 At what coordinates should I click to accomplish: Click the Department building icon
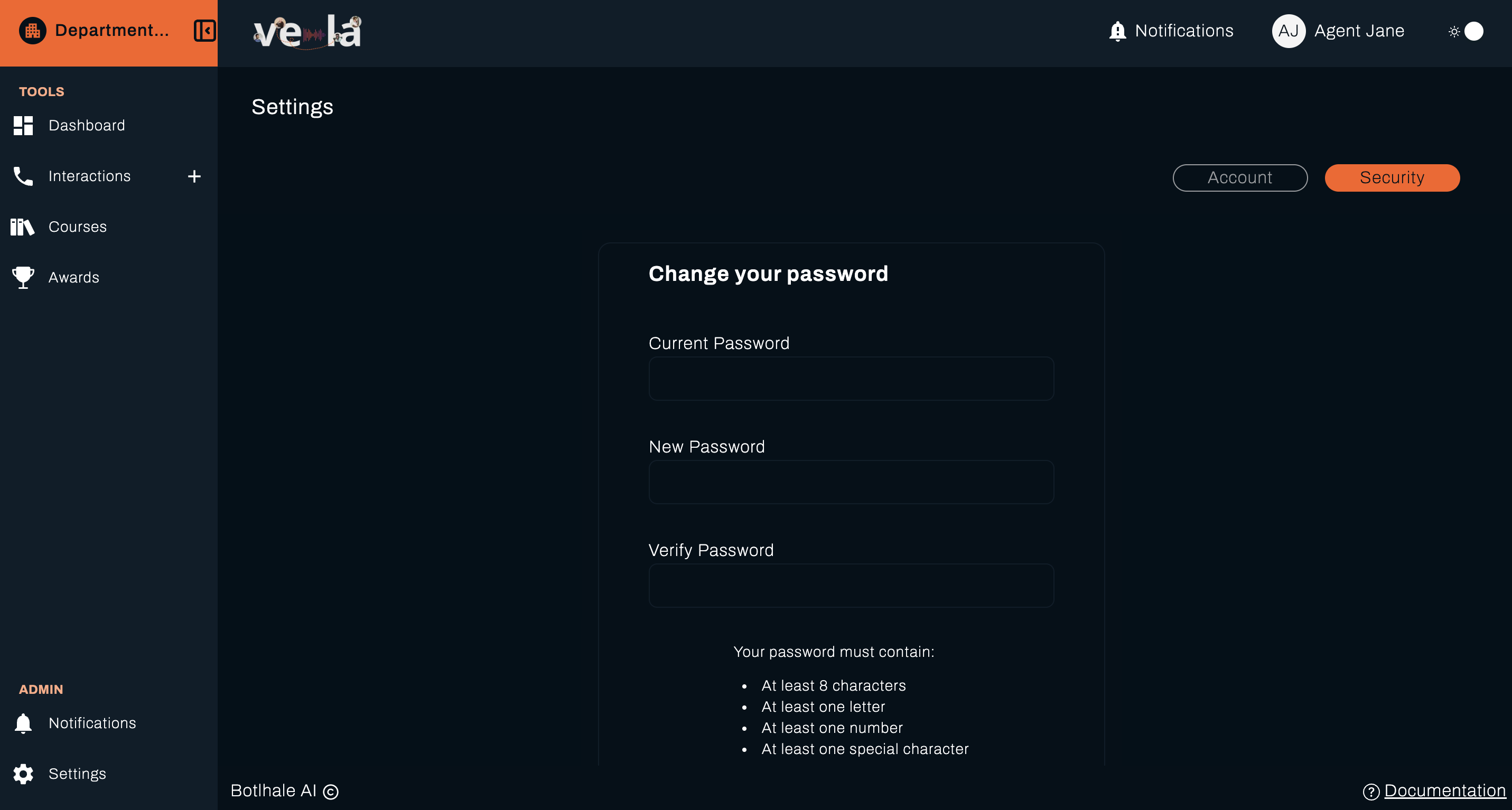pos(32,30)
